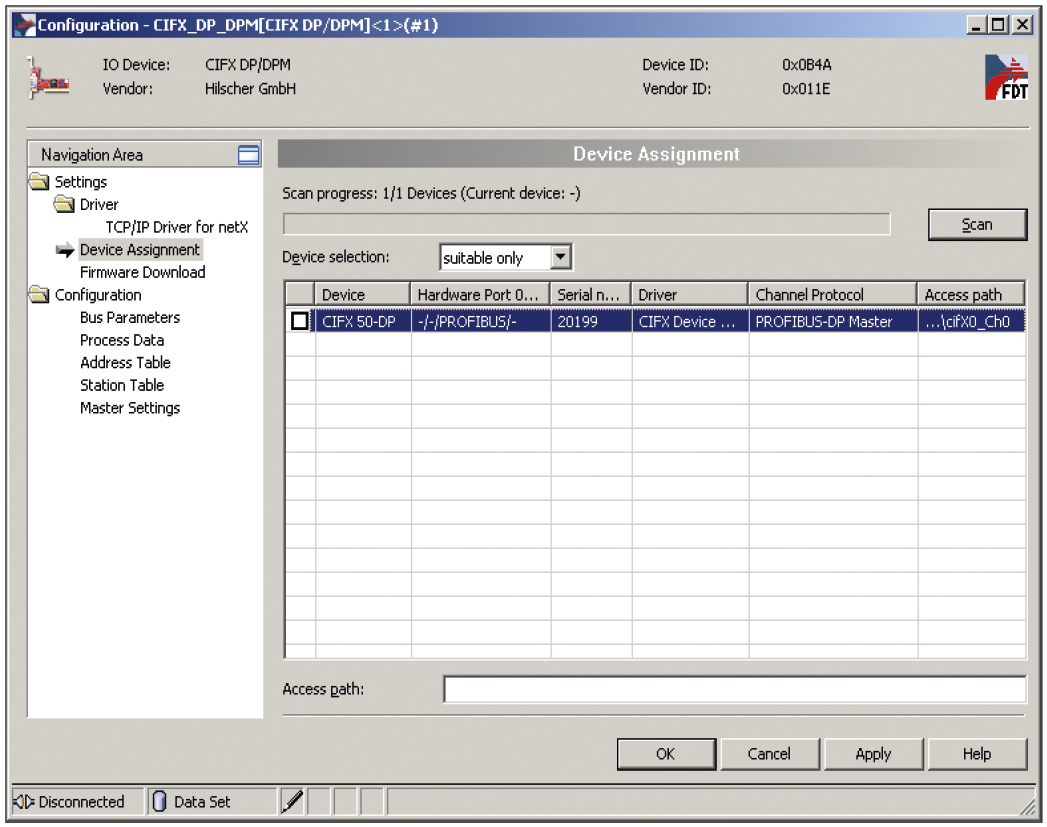Viewport: 1047px width, 827px height.
Task: Sort by the Driver column header
Action: pos(690,294)
